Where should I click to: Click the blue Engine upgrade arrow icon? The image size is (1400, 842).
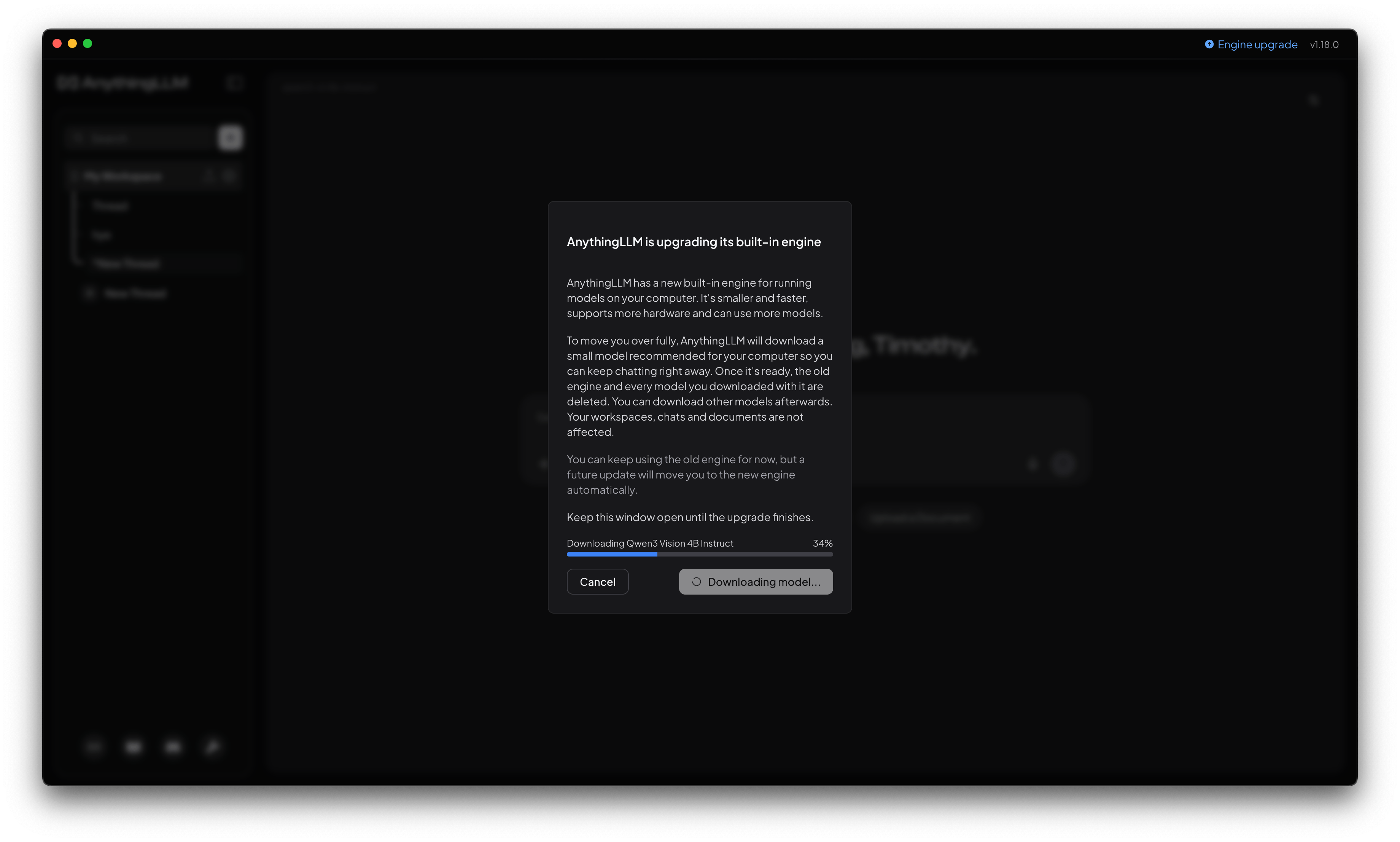click(x=1209, y=44)
